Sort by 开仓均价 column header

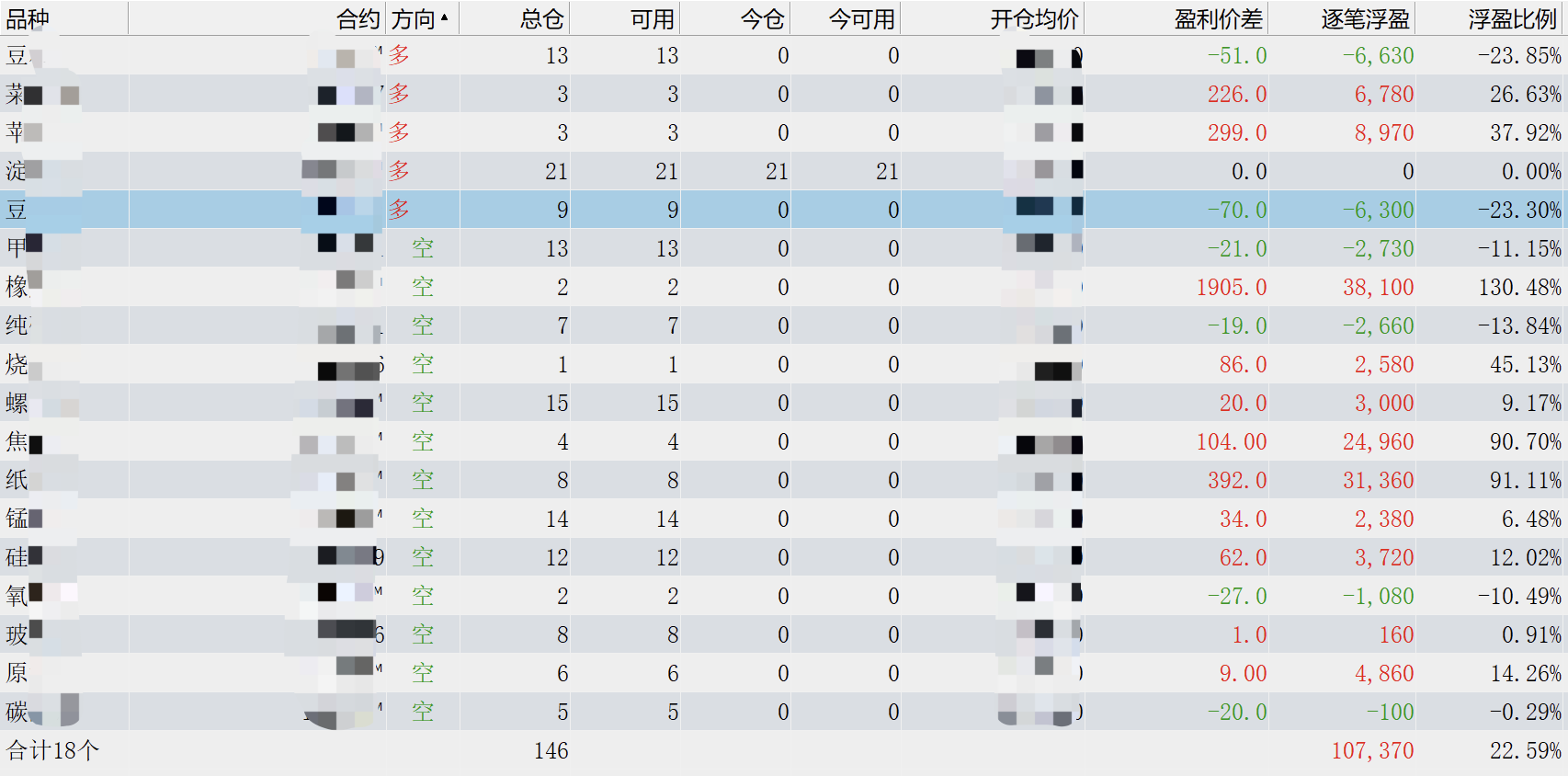tap(1034, 18)
